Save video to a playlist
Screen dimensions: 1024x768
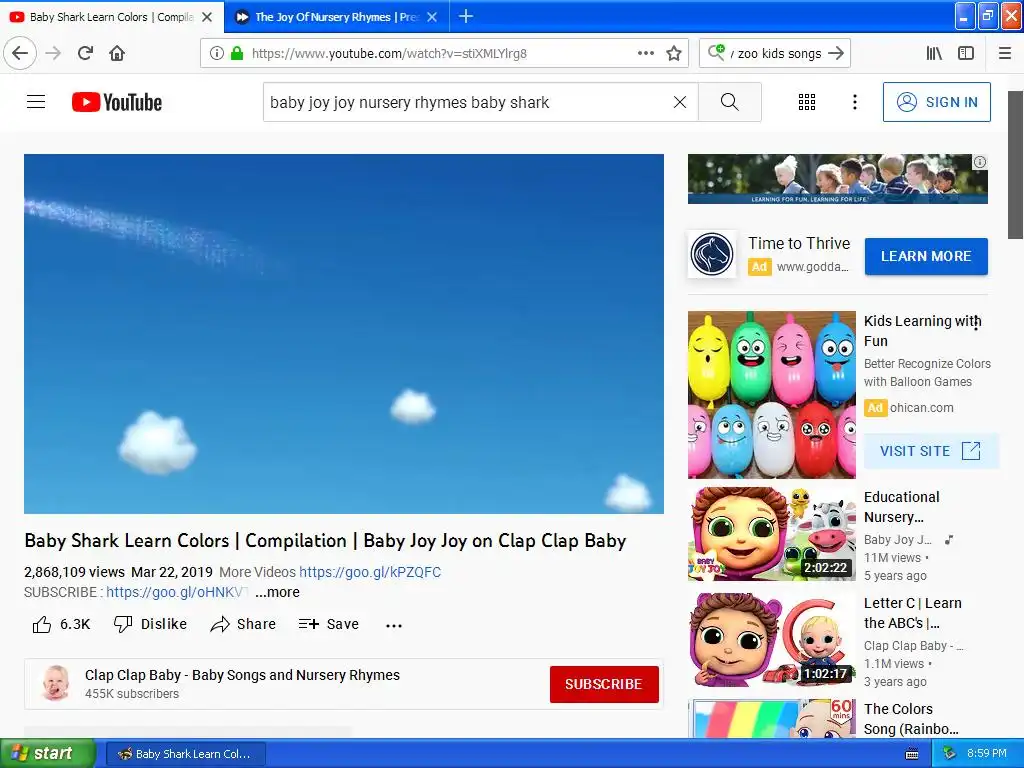(328, 624)
